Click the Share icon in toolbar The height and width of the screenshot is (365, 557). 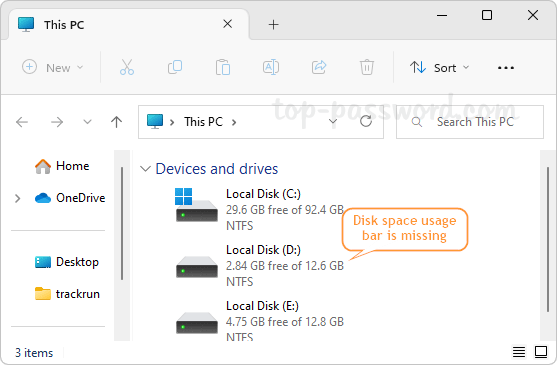coord(319,67)
